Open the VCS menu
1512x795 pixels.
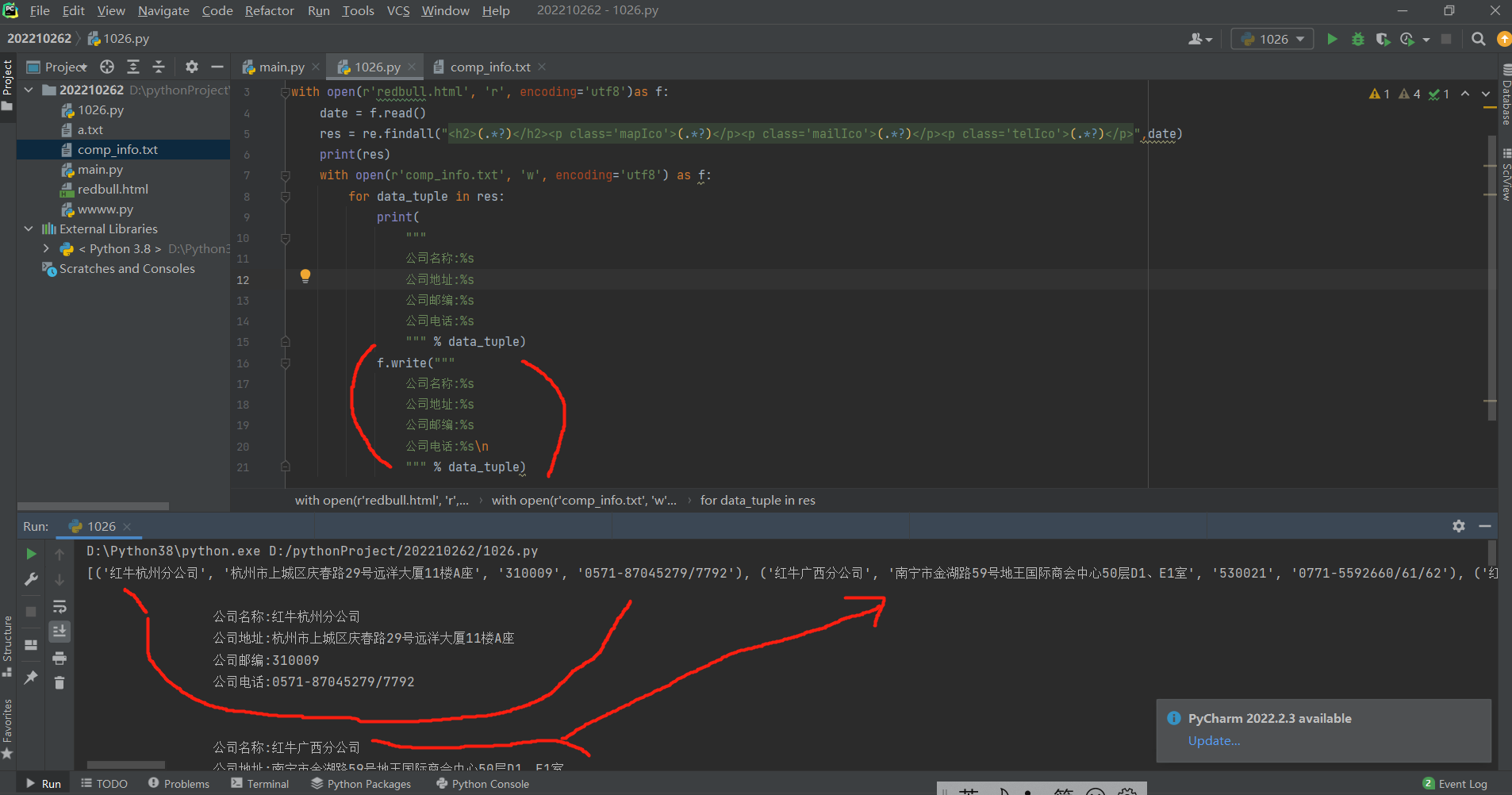pos(398,10)
